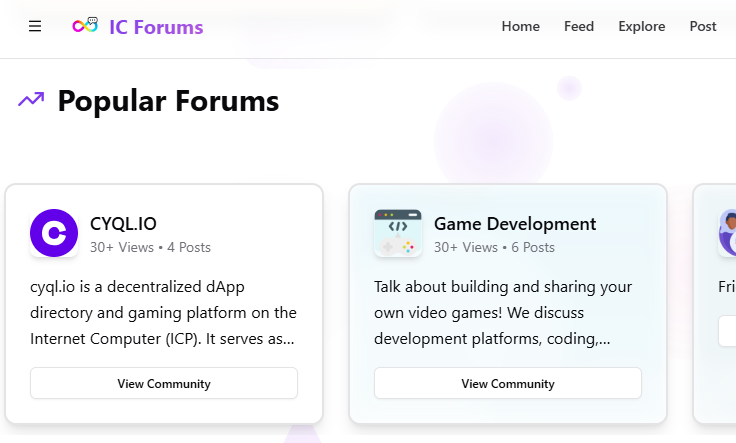Image resolution: width=736 pixels, height=443 pixels.
Task: Click the Game Development forum name
Action: point(515,224)
